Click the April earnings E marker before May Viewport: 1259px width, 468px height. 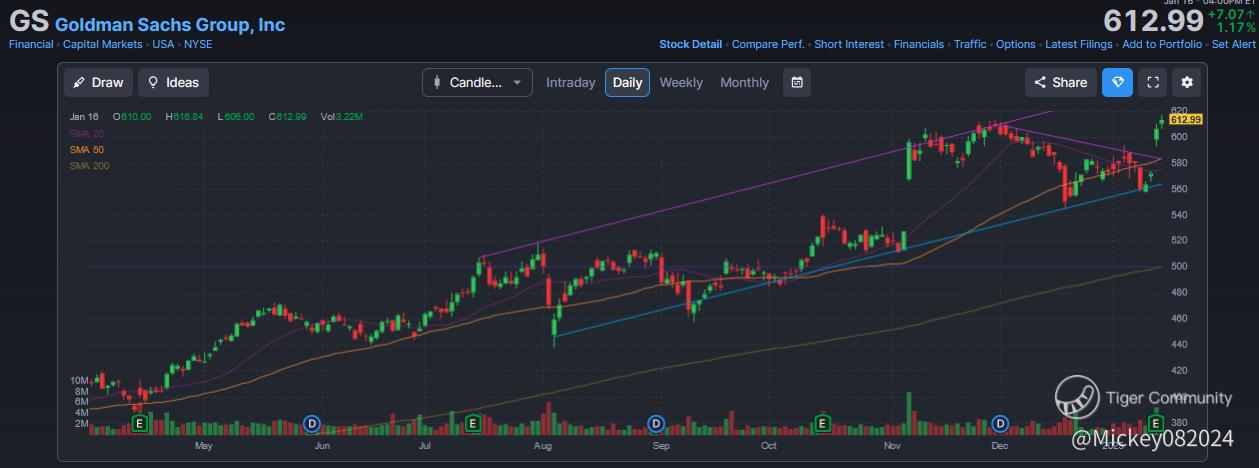[x=139, y=424]
